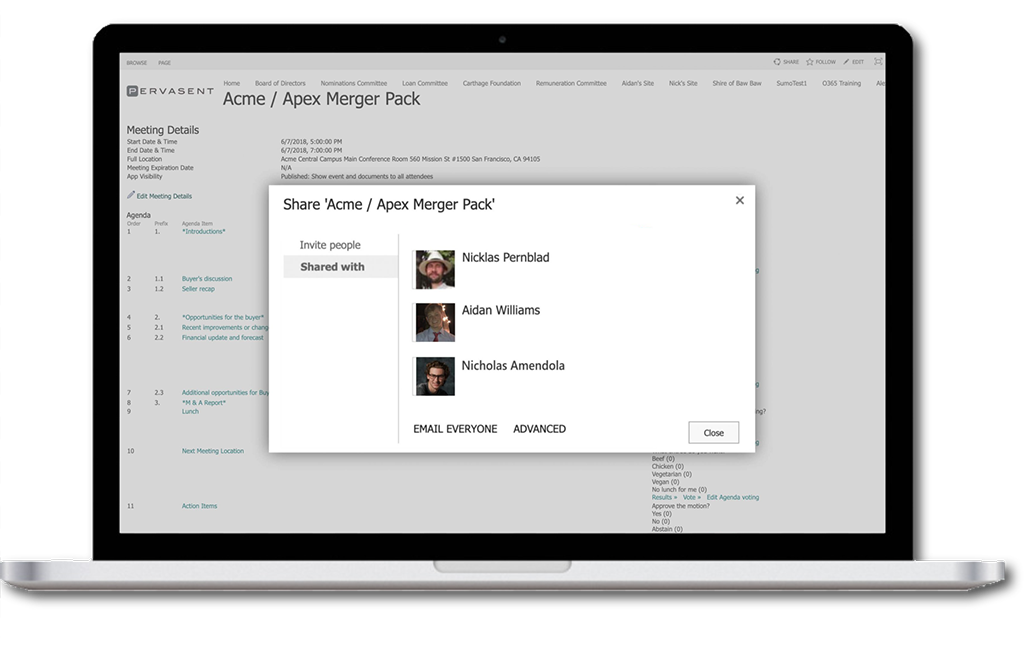The image size is (1024, 662).
Task: Open SumoTest1 site link
Action: click(x=792, y=84)
